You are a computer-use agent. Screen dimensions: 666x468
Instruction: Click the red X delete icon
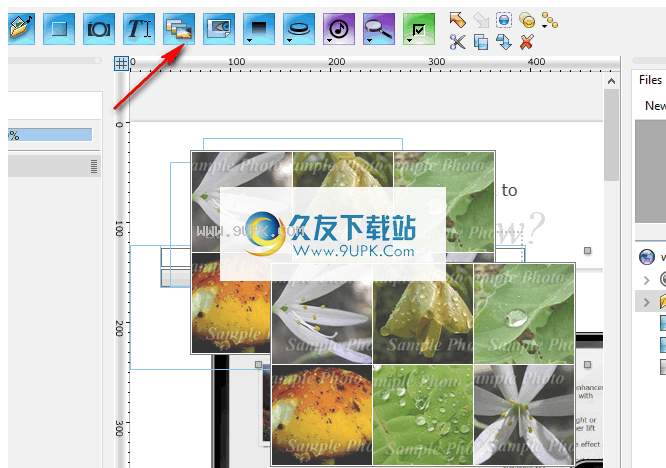(x=527, y=42)
